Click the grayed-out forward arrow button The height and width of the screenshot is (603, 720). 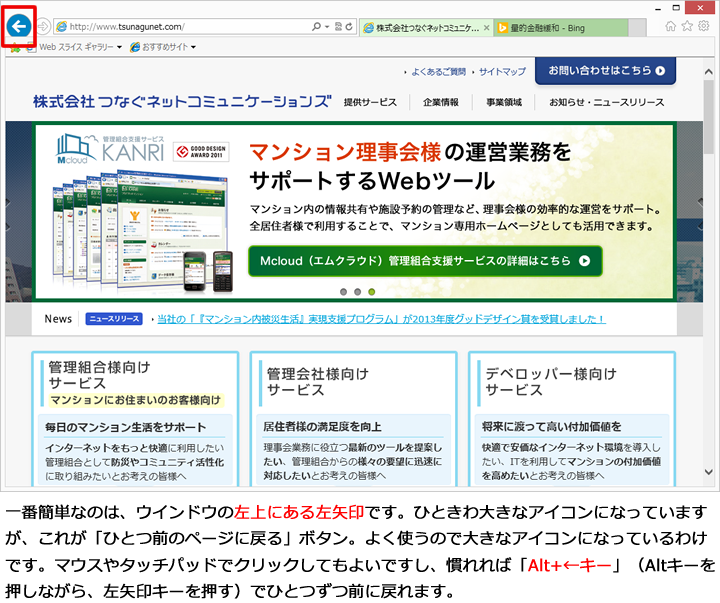(43, 26)
